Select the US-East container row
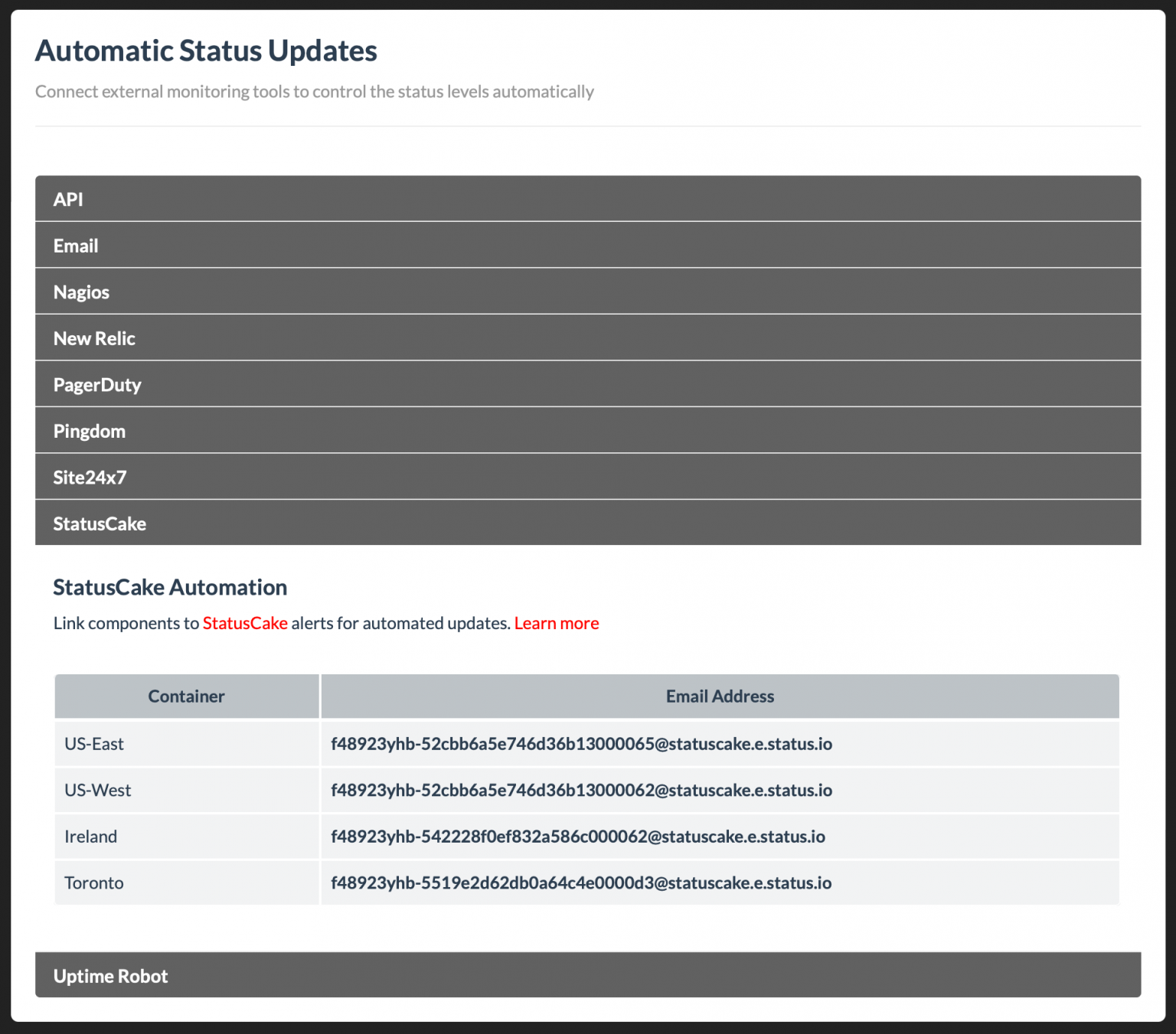 [x=93, y=743]
